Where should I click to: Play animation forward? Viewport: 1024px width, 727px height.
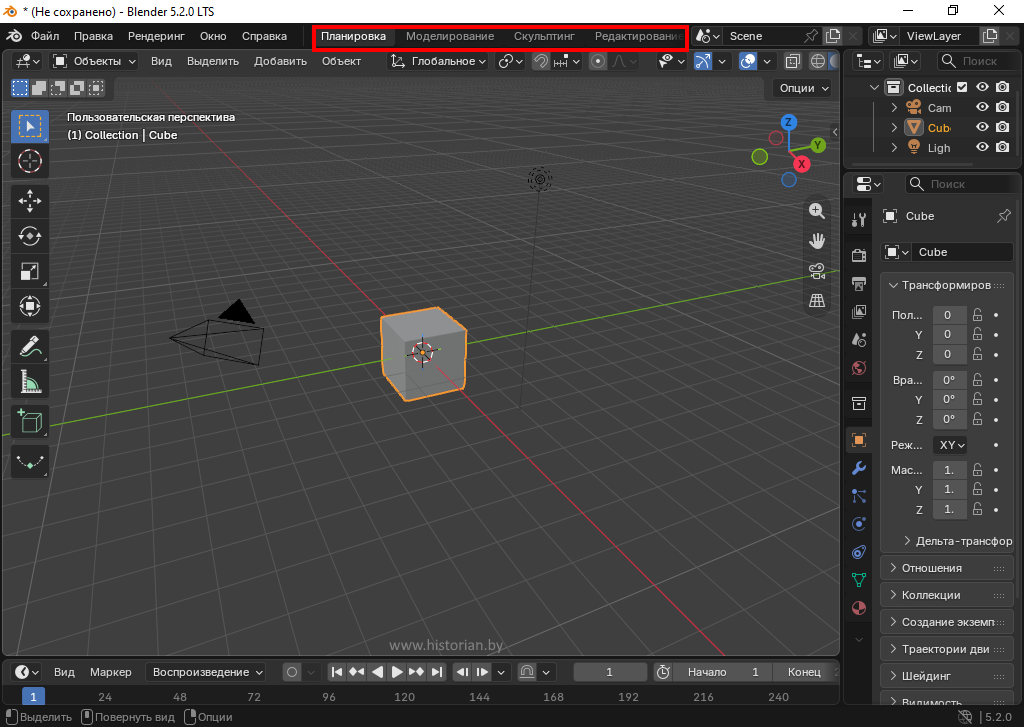(x=396, y=672)
